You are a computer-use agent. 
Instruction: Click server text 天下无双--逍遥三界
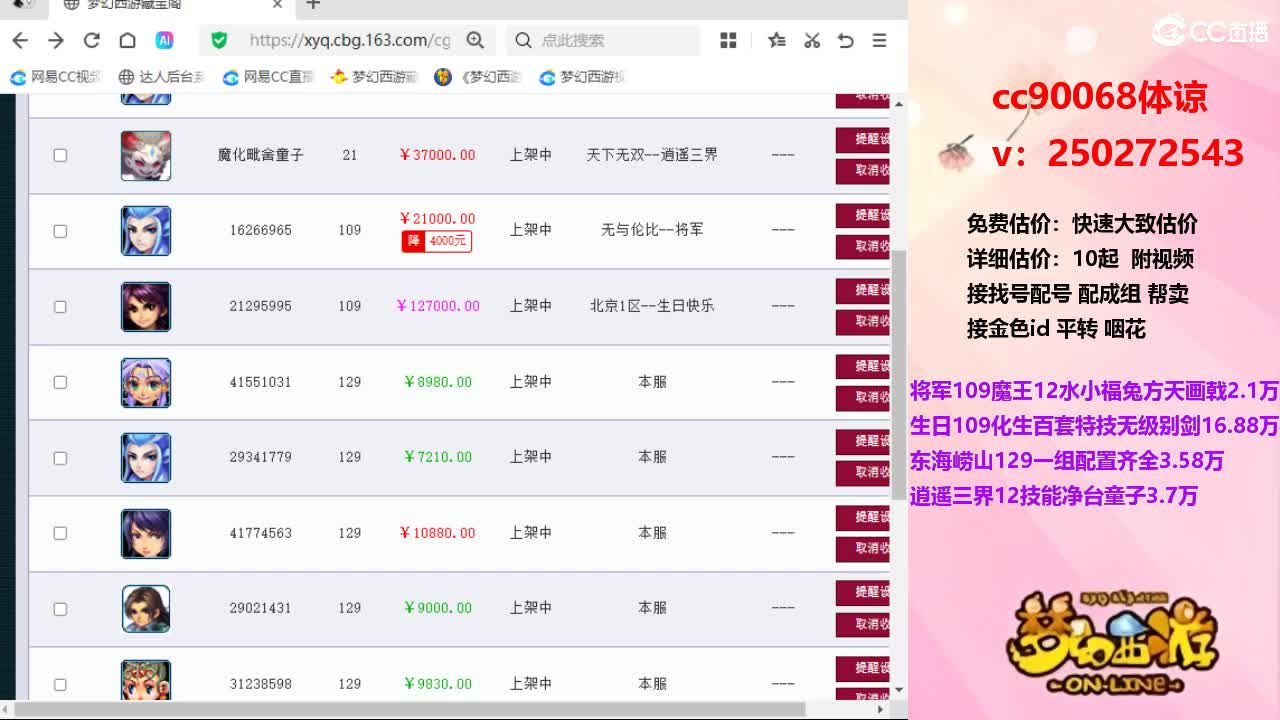click(x=652, y=155)
